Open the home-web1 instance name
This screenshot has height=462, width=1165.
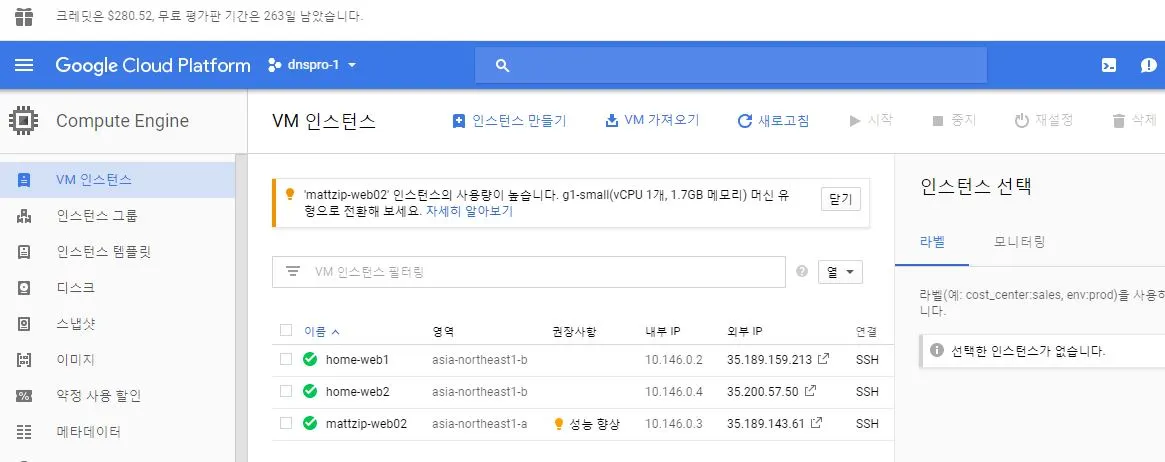[x=357, y=359]
